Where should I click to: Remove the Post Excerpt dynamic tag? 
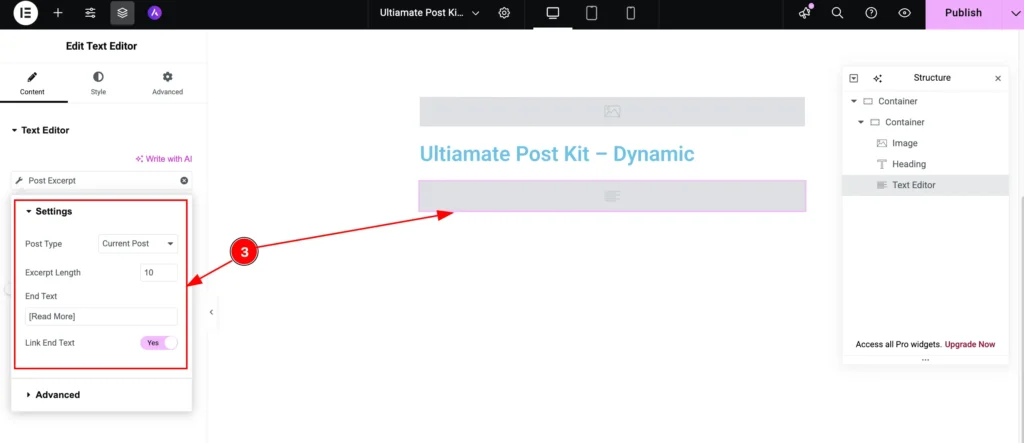[184, 181]
